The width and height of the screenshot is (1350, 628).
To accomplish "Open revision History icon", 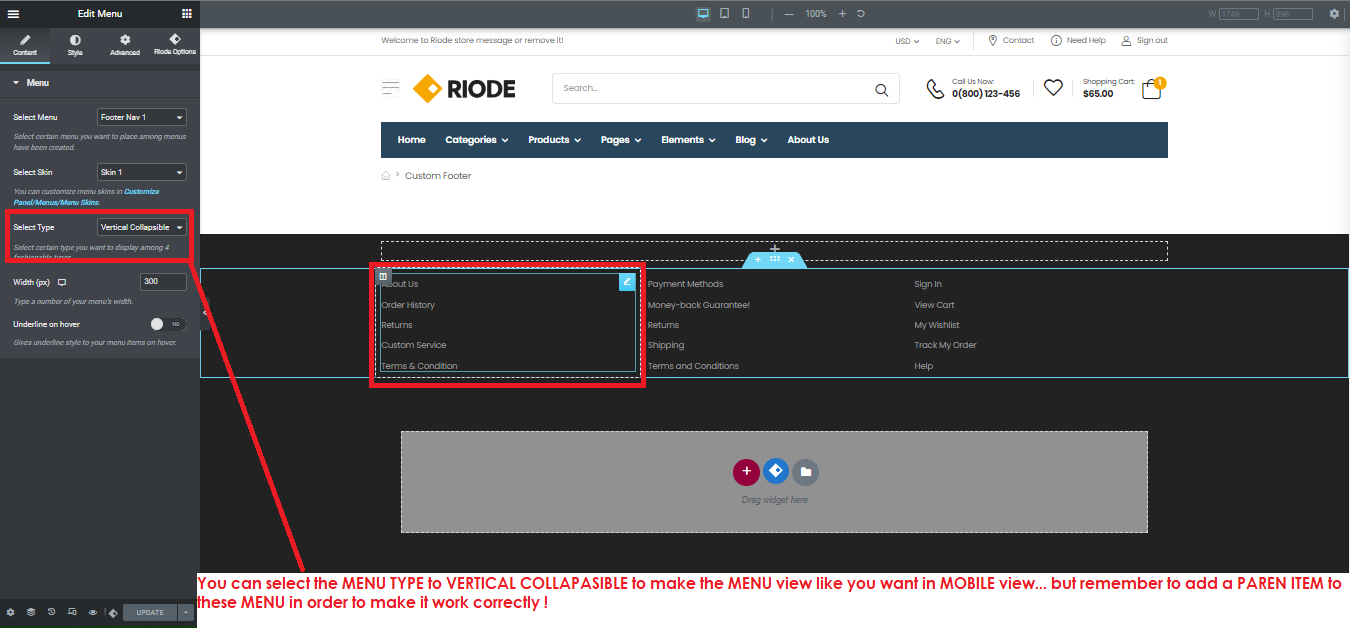I will [51, 612].
